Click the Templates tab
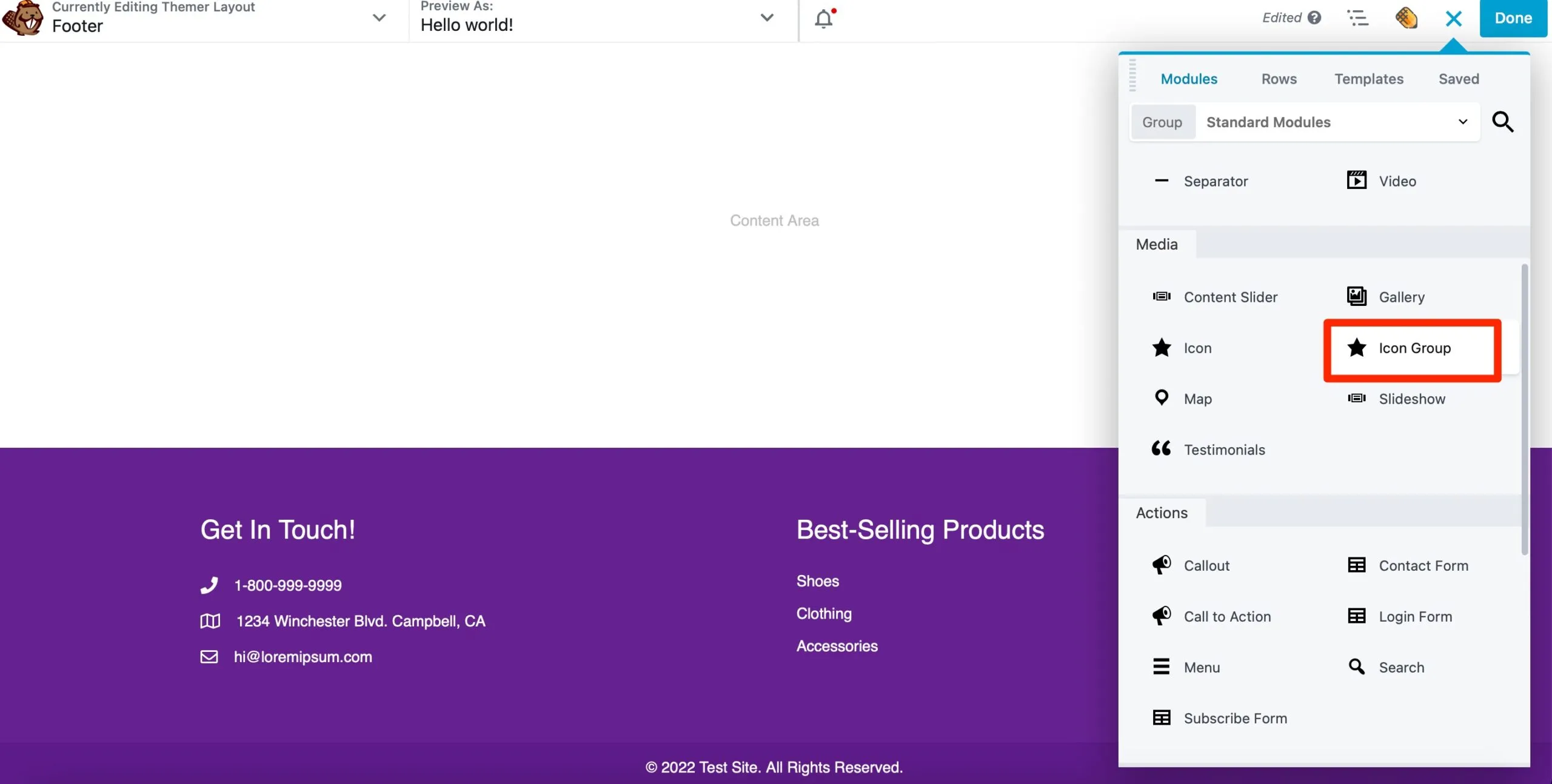This screenshot has height=784, width=1552. pyautogui.click(x=1369, y=79)
